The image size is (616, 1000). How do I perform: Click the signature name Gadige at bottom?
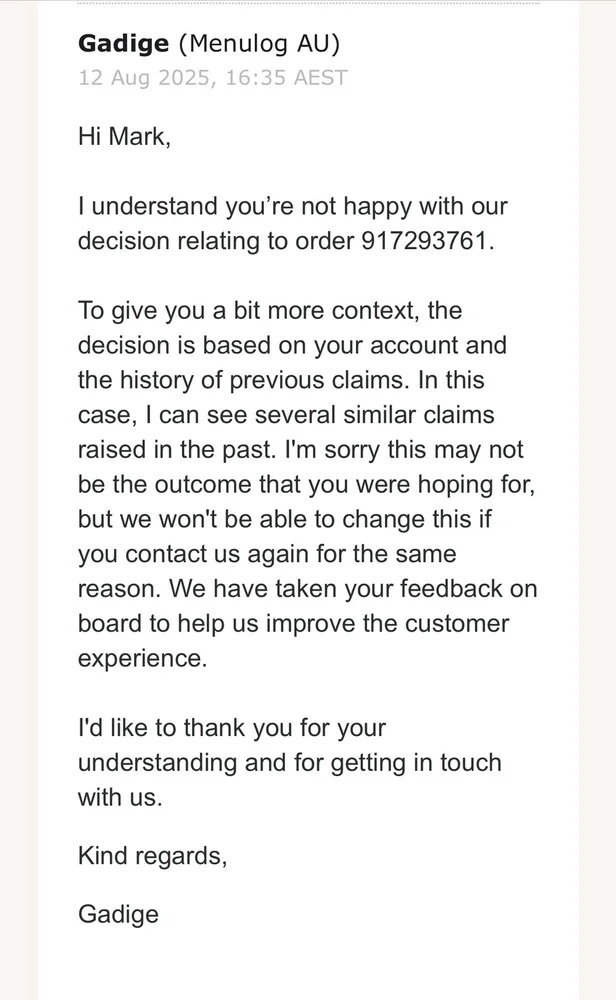point(118,915)
